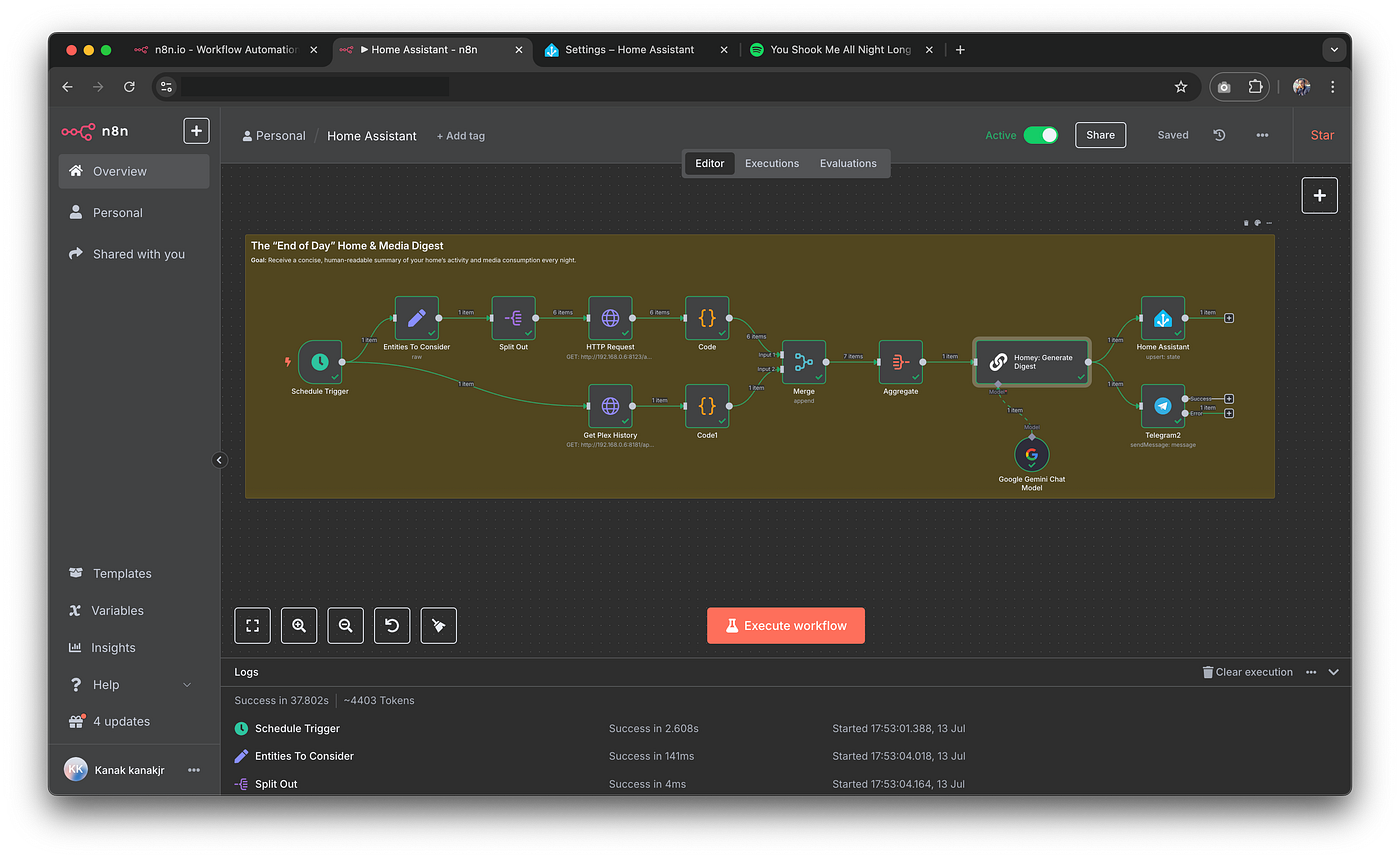This screenshot has width=1400, height=859.
Task: Open workflow history clock icon
Action: tap(1219, 135)
